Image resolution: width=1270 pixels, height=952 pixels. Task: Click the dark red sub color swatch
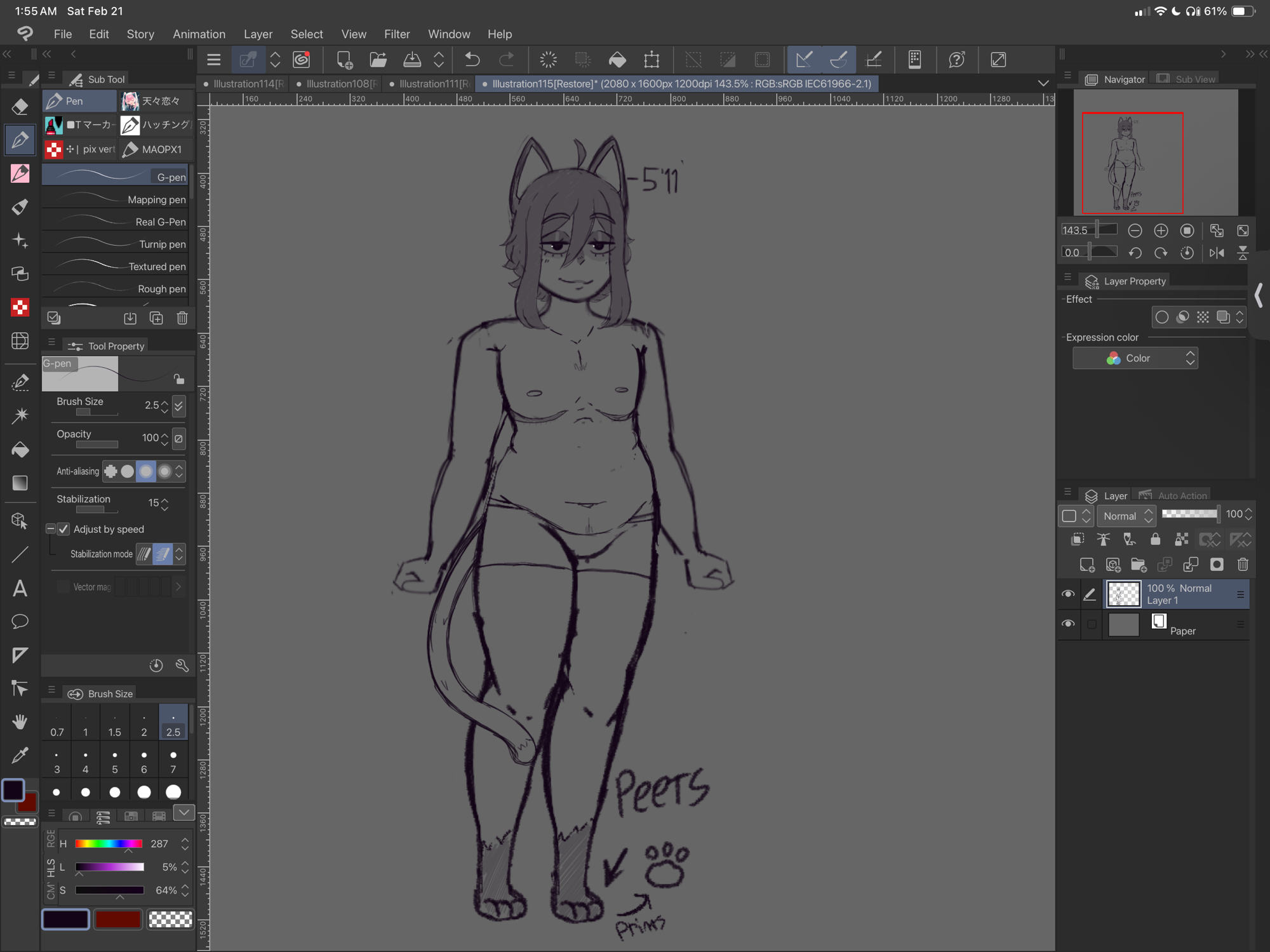click(x=117, y=919)
